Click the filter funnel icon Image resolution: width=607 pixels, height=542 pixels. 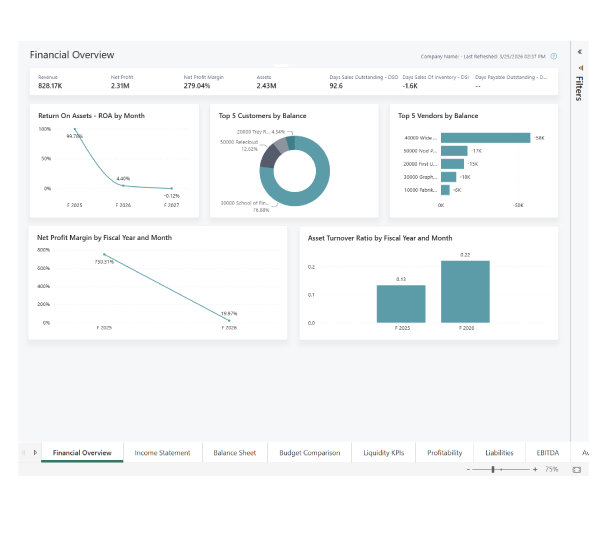pos(580,68)
